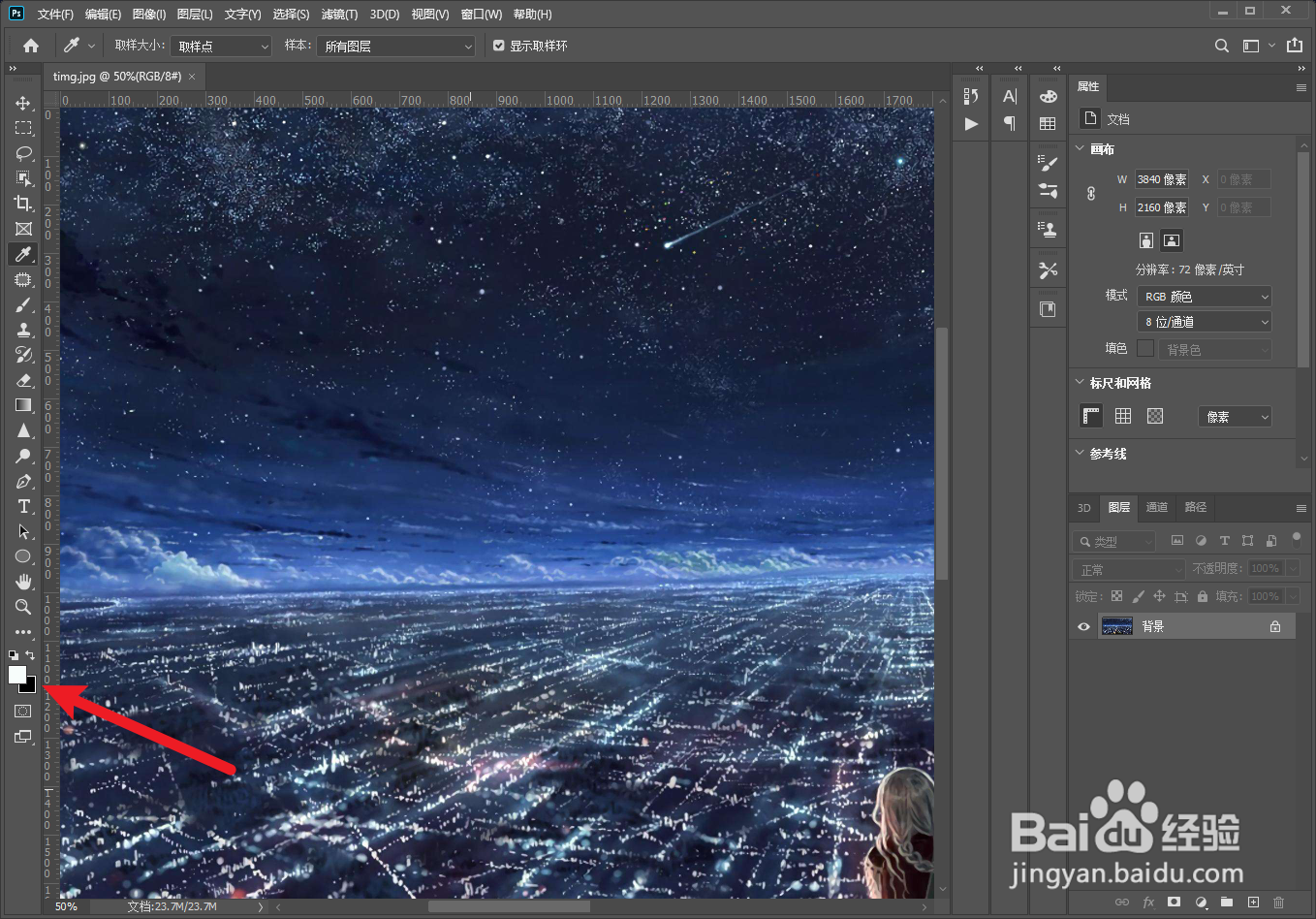Open the 文件(F) menu
1316x919 pixels.
pos(55,15)
